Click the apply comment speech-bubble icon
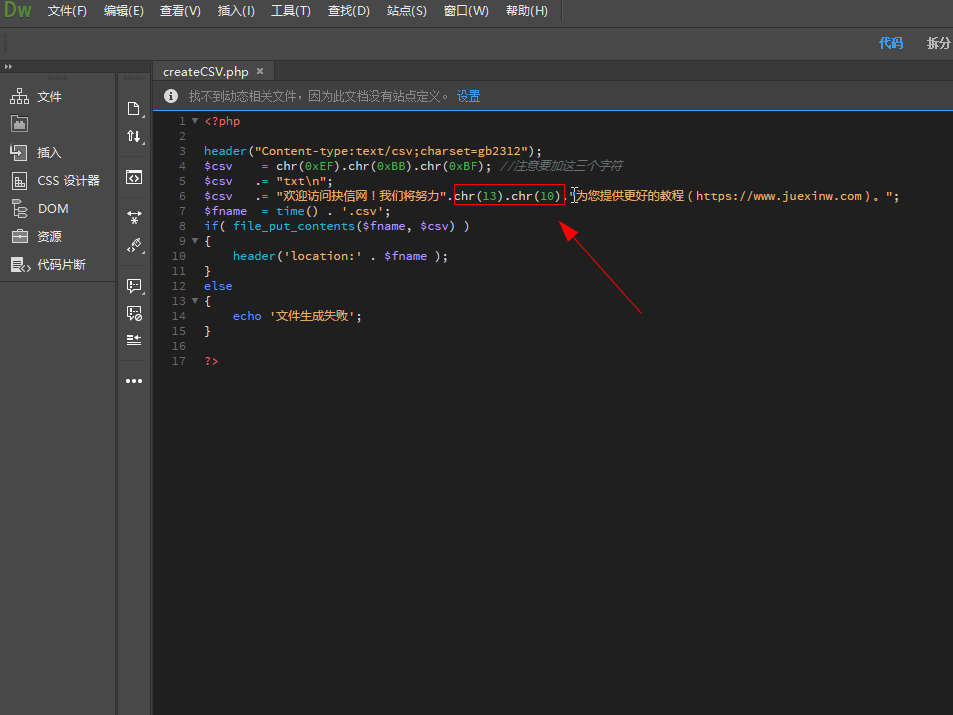This screenshot has height=715, width=953. click(x=133, y=286)
